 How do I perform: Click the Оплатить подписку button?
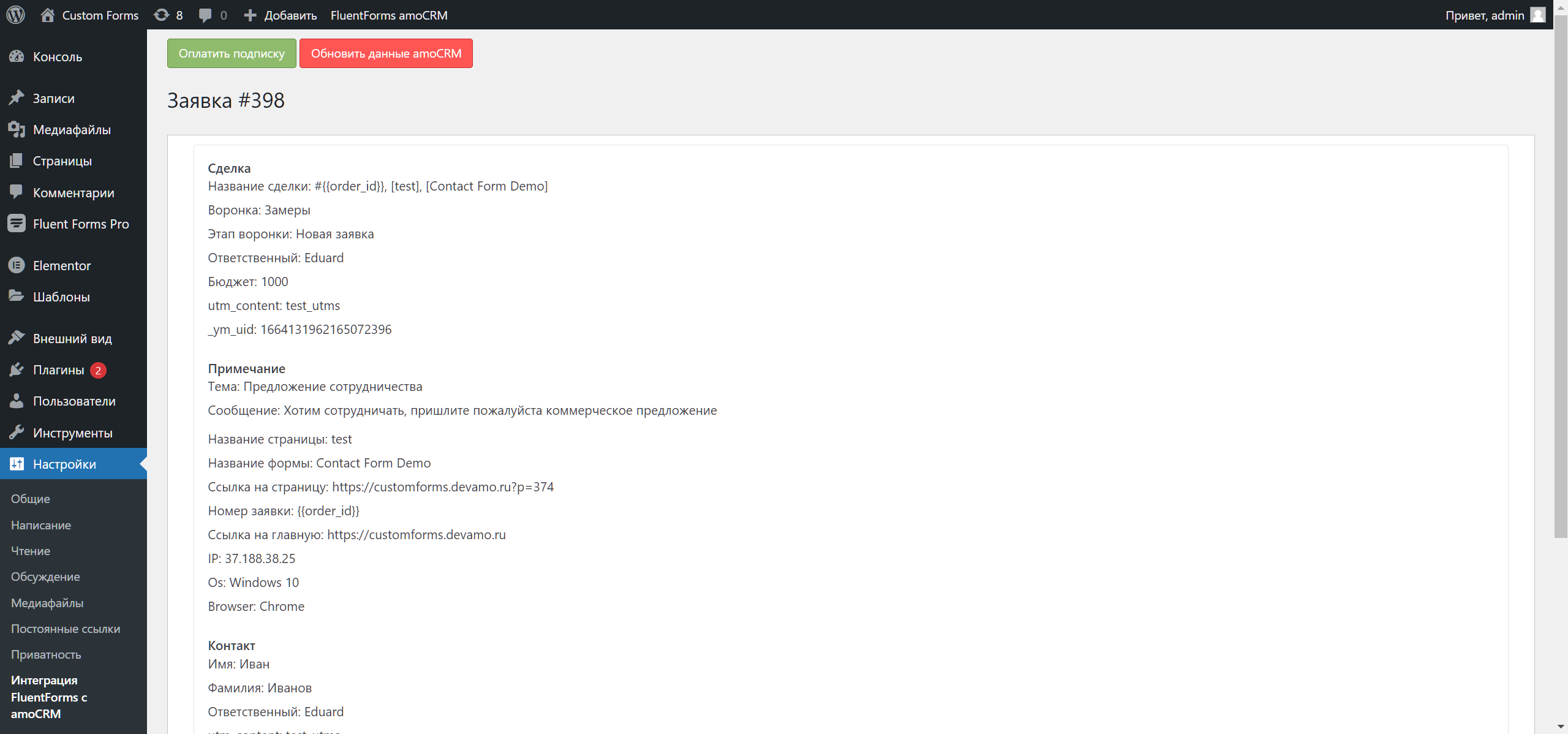point(231,53)
